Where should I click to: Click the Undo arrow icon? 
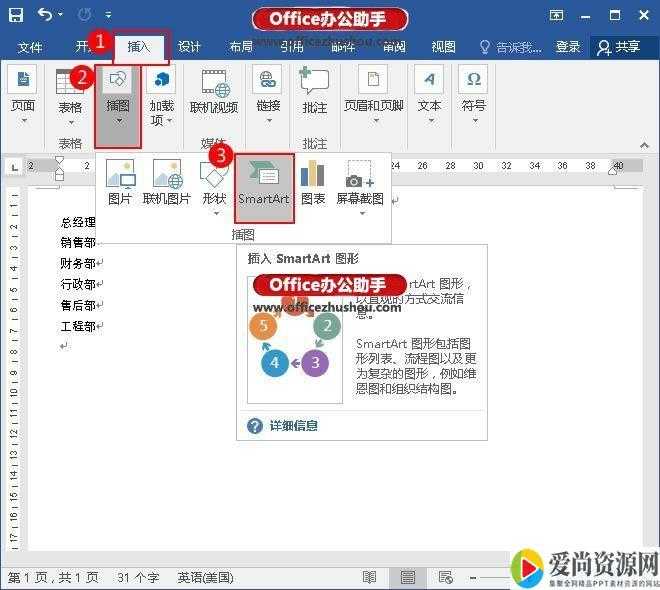pyautogui.click(x=44, y=15)
